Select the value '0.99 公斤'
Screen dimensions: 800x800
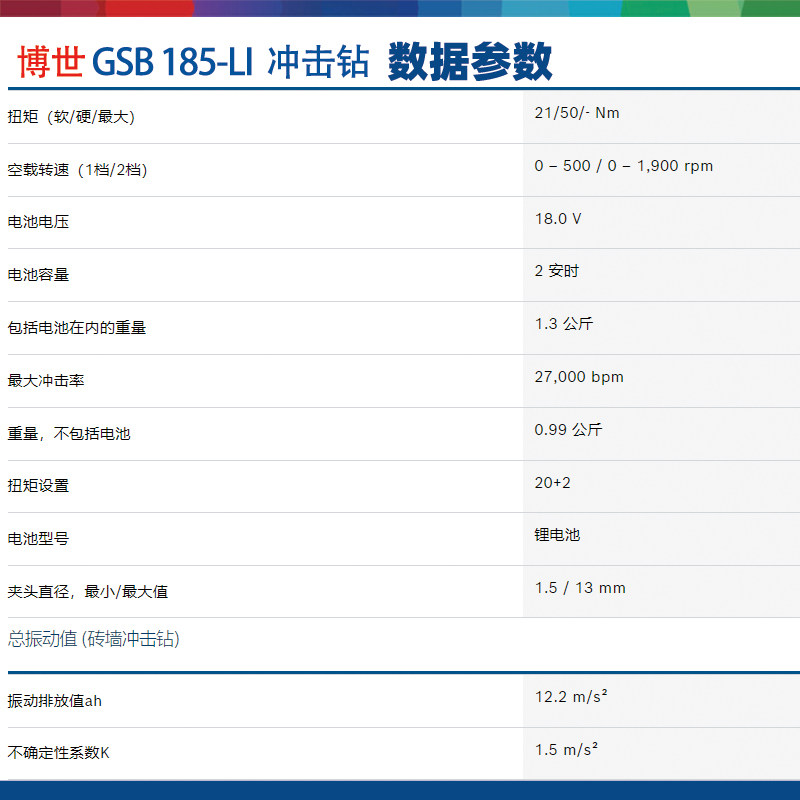click(568, 430)
